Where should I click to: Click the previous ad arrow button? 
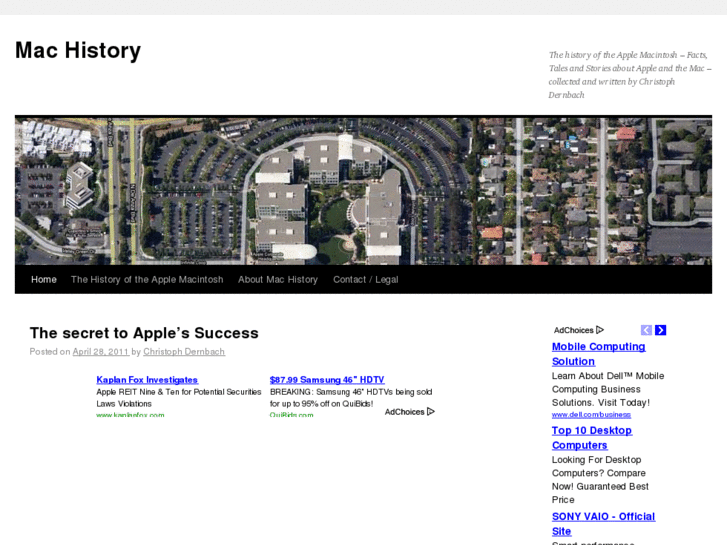646,330
